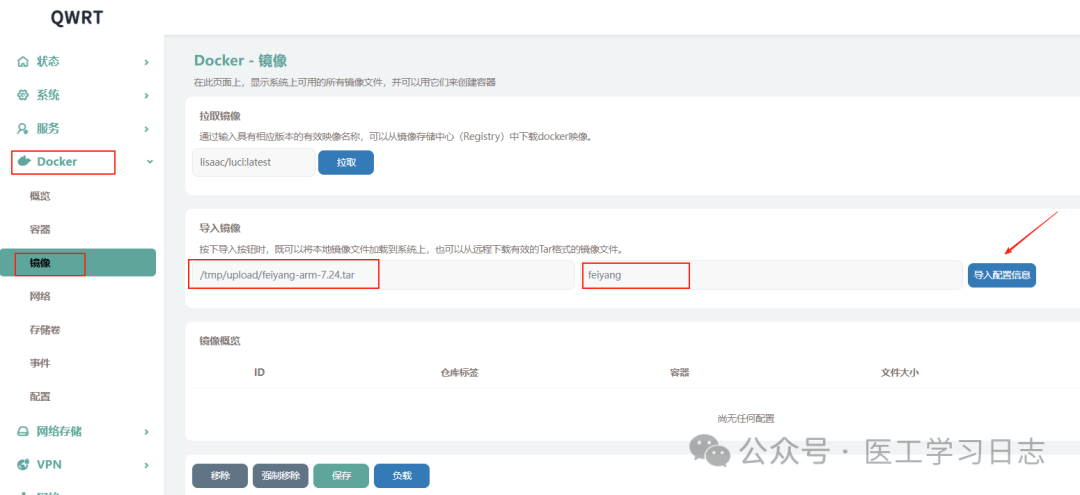Viewport: 1080px width, 495px height.
Task: Expand the 状态 menu chevron
Action: tap(147, 62)
